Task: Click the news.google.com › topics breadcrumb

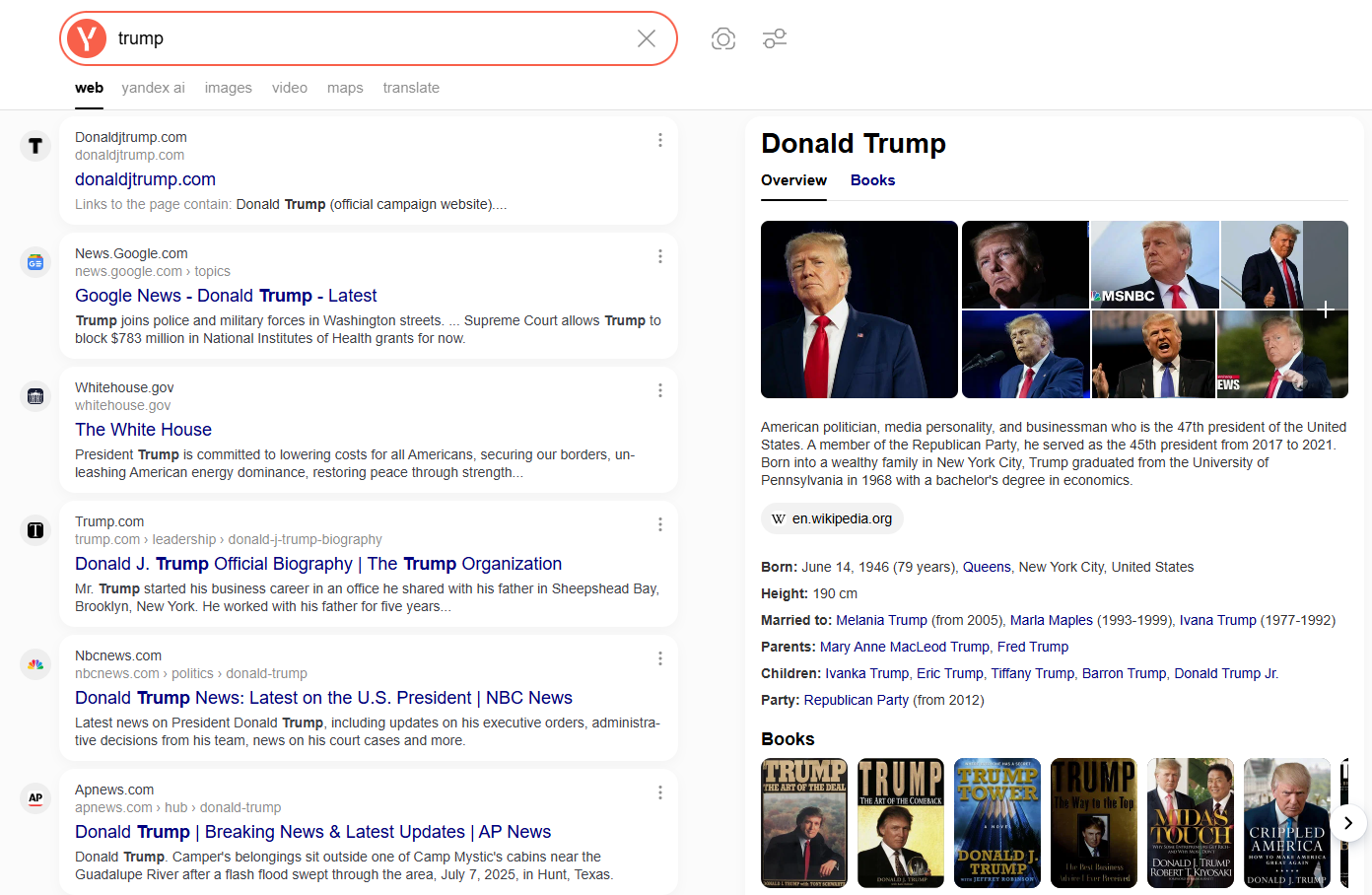Action: [x=153, y=271]
